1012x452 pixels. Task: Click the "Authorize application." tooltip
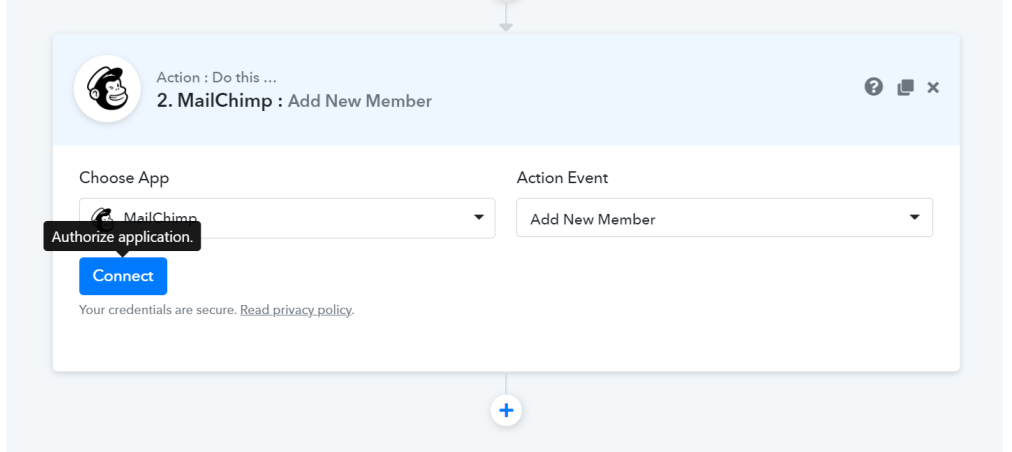pos(122,237)
